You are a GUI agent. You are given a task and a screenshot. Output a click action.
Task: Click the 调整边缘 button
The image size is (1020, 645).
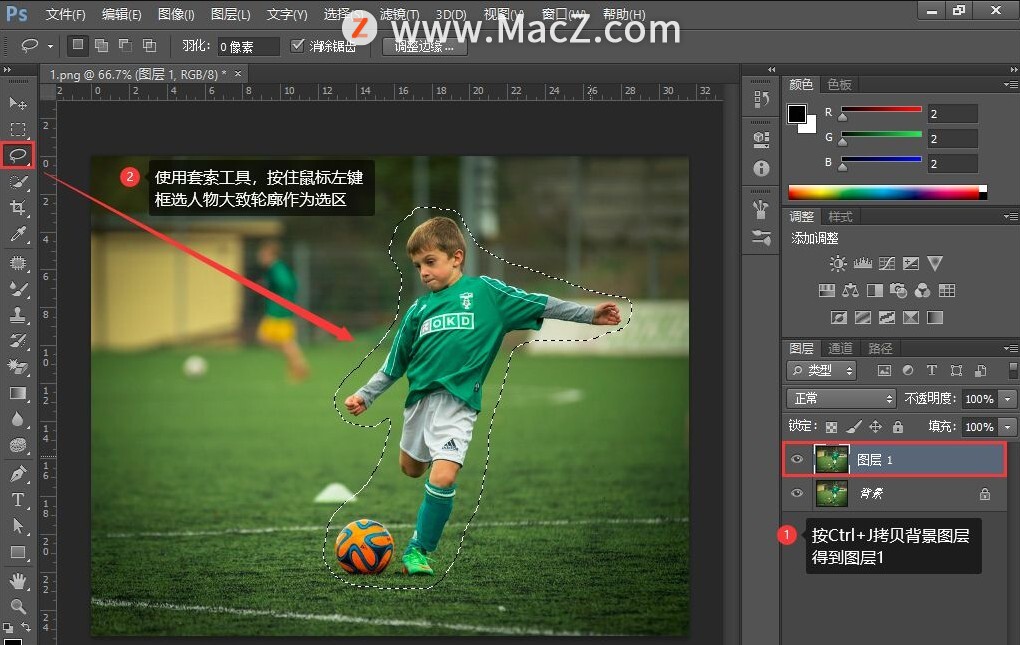point(425,46)
